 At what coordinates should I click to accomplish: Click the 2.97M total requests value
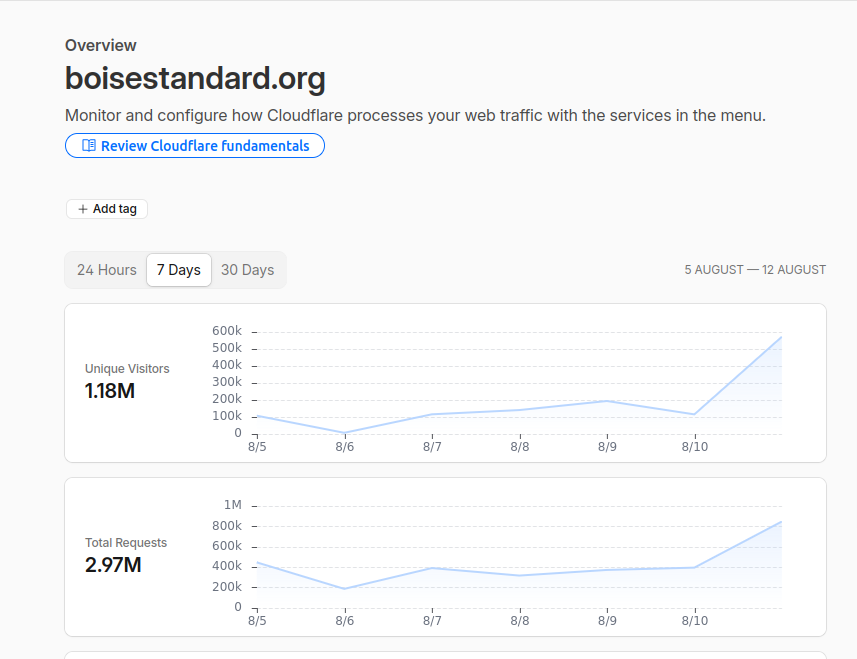coord(113,565)
